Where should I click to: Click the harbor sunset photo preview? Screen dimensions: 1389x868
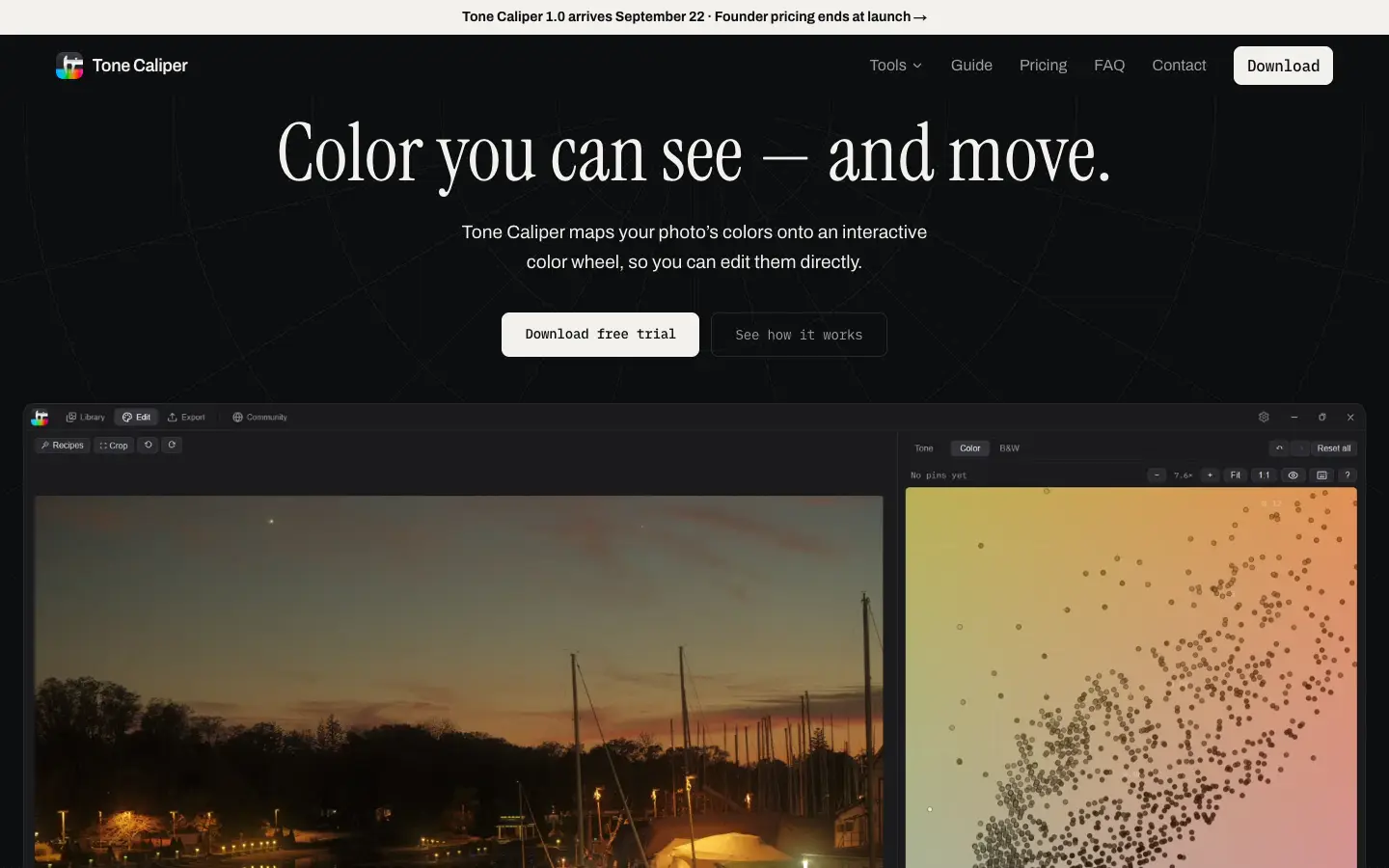(x=459, y=682)
